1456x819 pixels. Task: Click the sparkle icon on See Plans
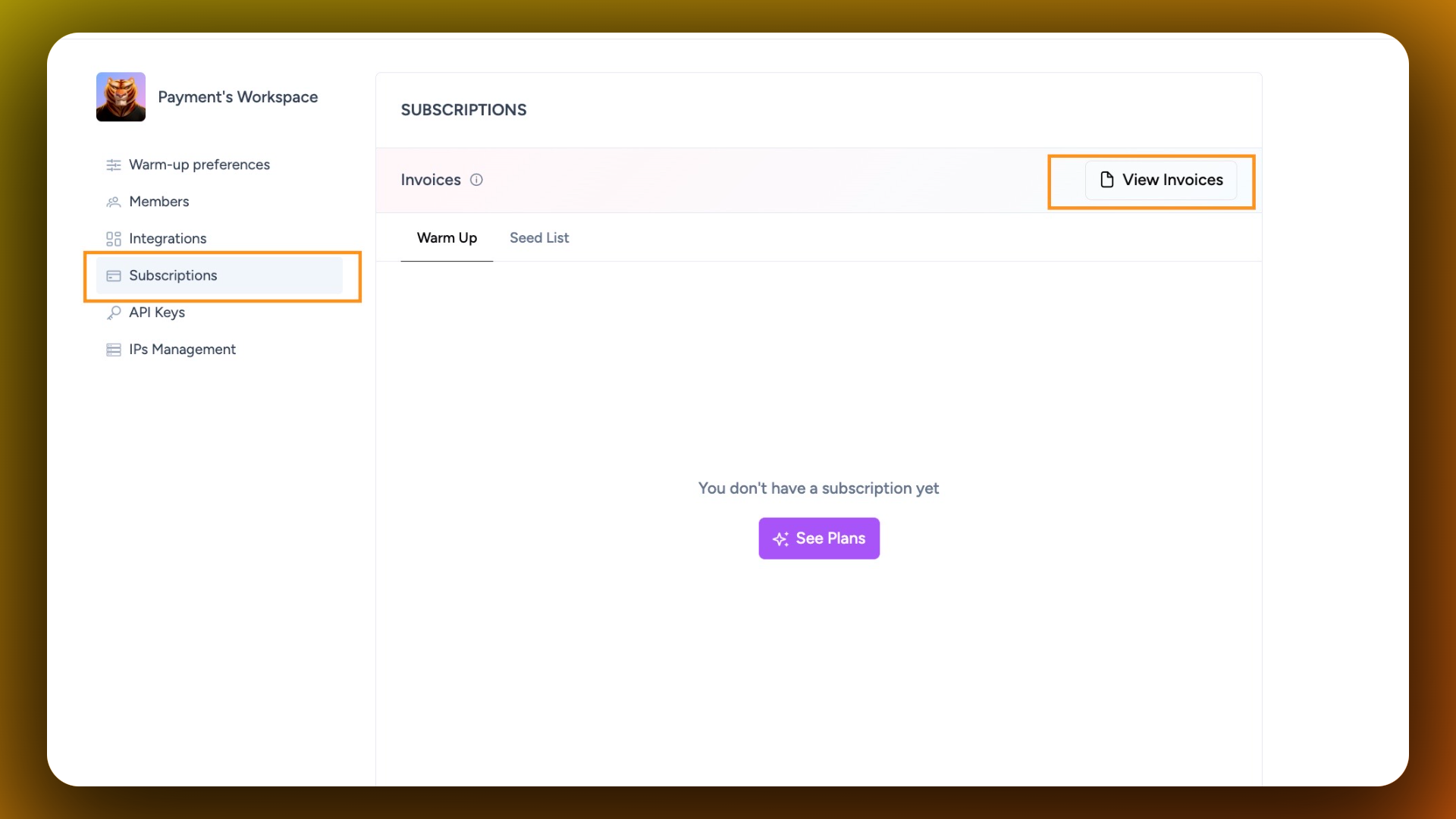tap(780, 539)
